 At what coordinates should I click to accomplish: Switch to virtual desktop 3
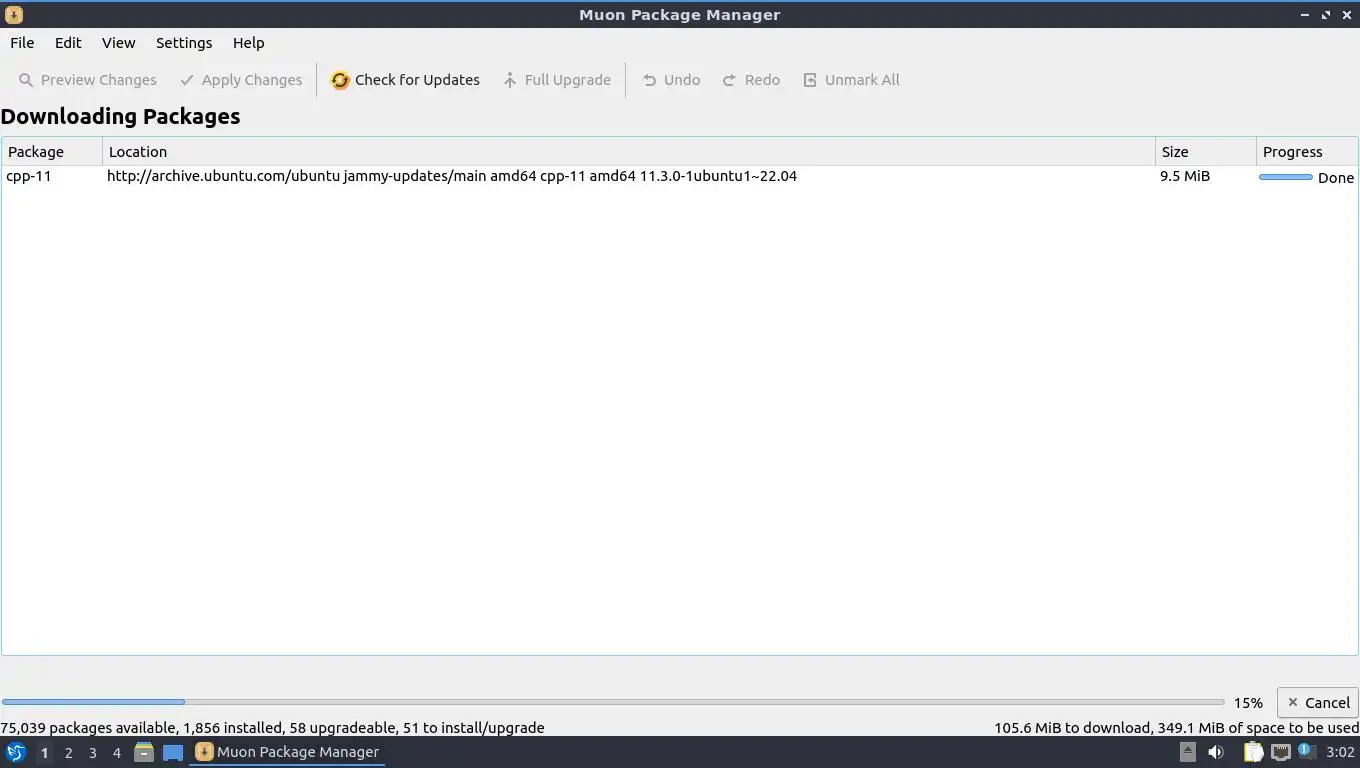92,753
